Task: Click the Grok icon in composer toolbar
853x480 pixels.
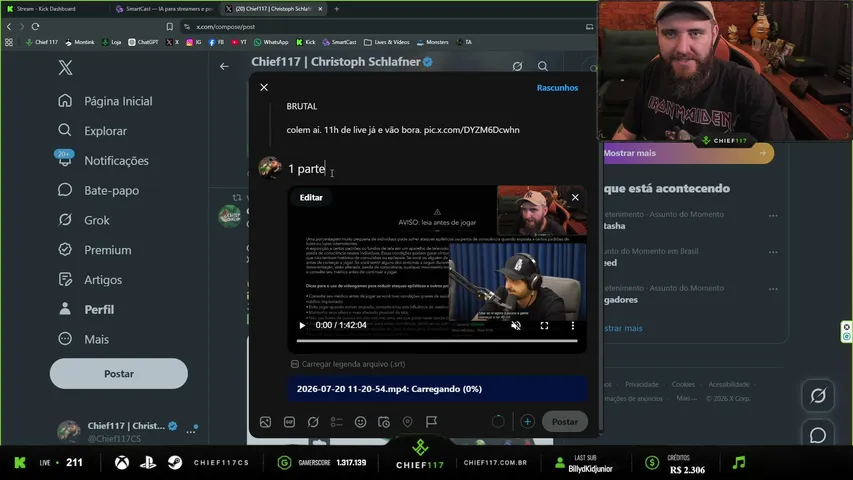Action: [x=313, y=422]
